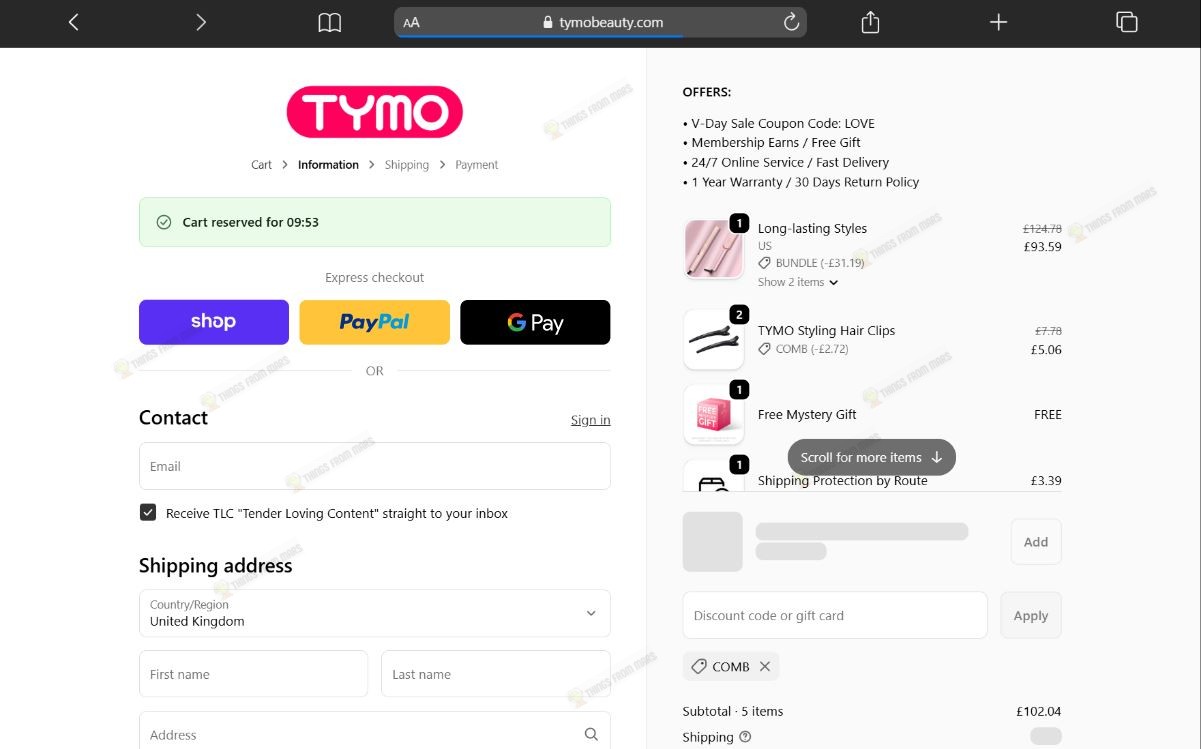Viewport: 1201px width, 749px height.
Task: Check out with Shop Pay button
Action: tap(214, 322)
